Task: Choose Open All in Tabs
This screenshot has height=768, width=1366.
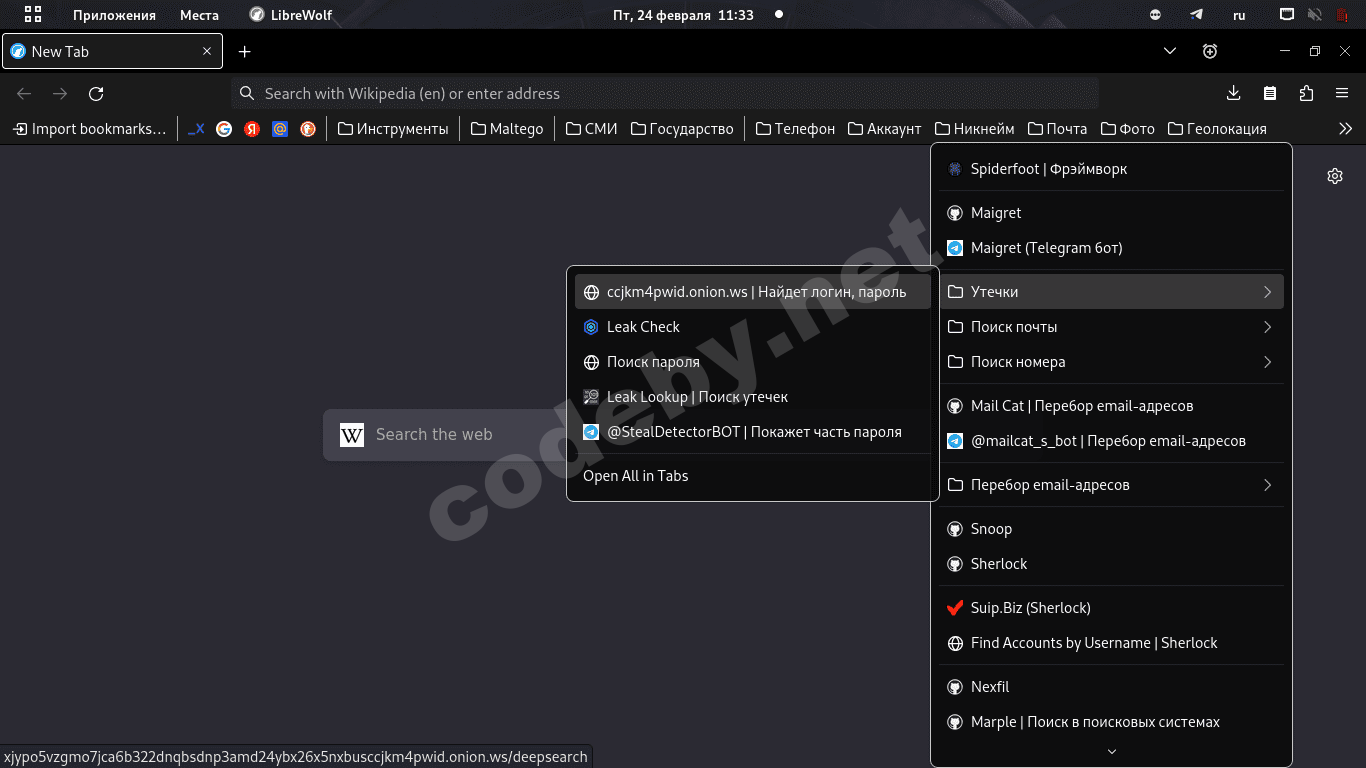Action: pyautogui.click(x=753, y=476)
